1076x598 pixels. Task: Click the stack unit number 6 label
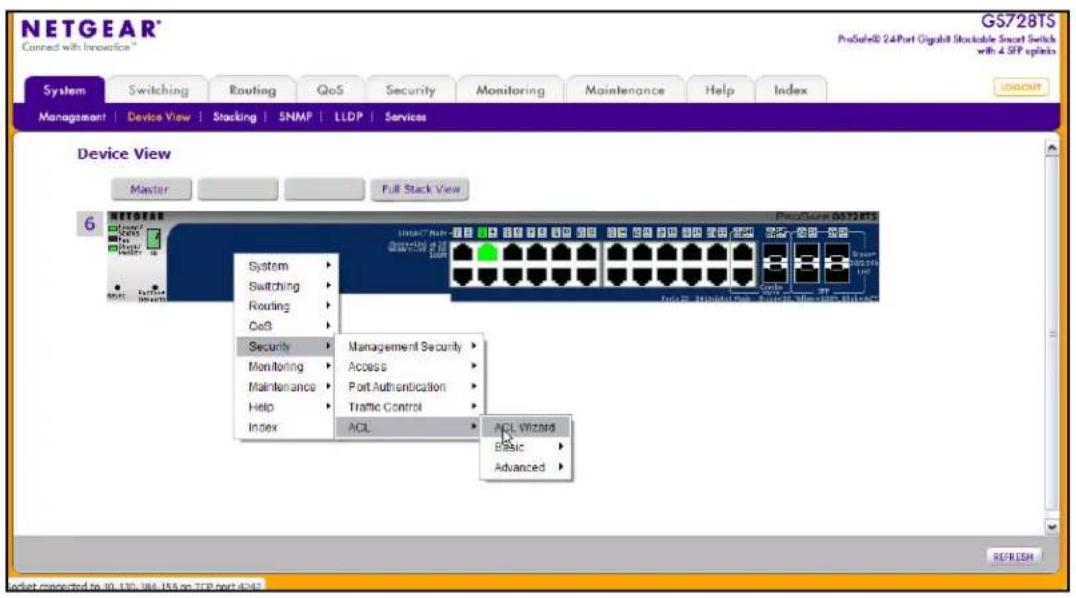tap(90, 224)
